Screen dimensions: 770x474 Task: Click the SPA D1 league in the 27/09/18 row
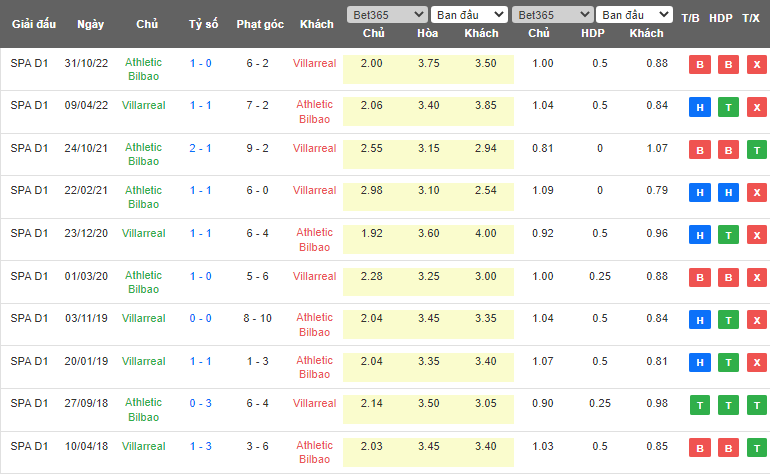pos(29,403)
